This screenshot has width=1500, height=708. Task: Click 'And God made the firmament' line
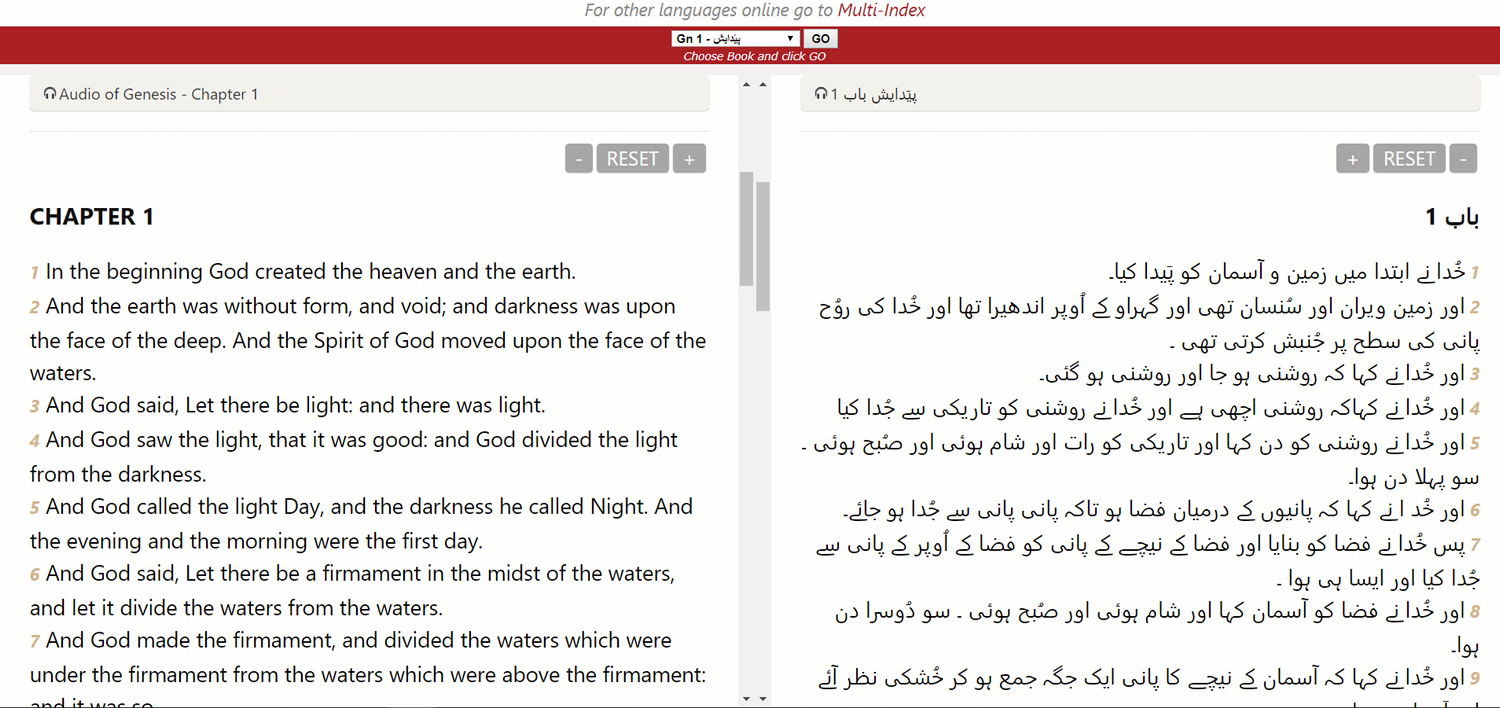359,640
